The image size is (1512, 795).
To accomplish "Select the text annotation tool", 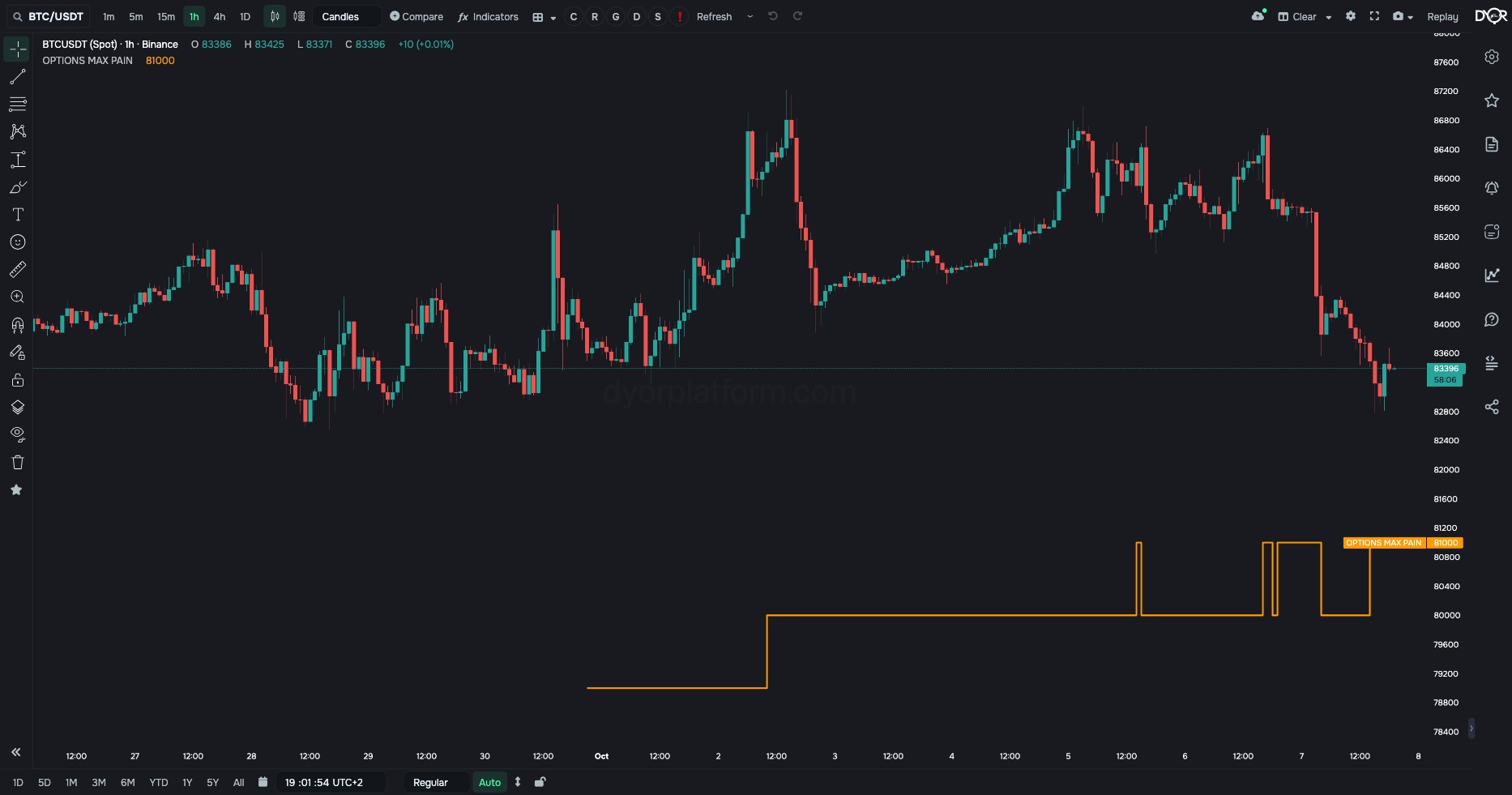I will coord(17,215).
